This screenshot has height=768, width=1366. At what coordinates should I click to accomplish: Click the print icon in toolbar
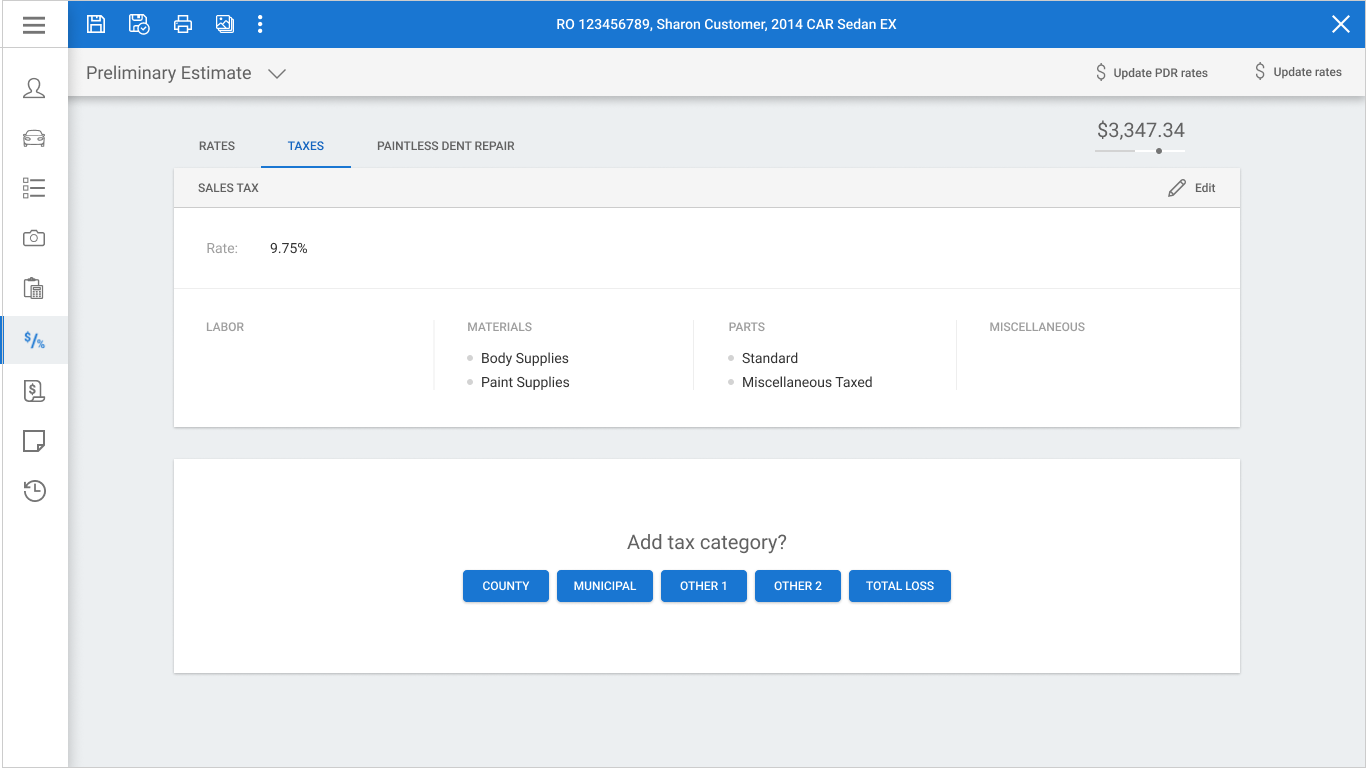(182, 24)
